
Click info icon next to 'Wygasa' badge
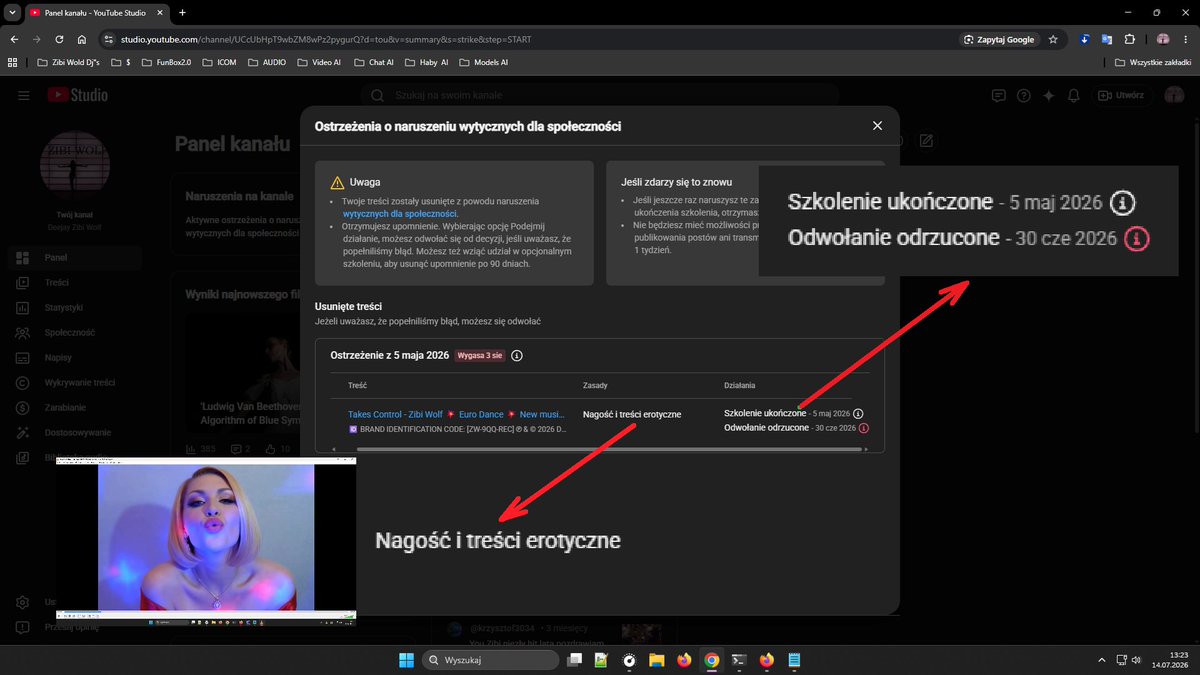click(x=517, y=355)
